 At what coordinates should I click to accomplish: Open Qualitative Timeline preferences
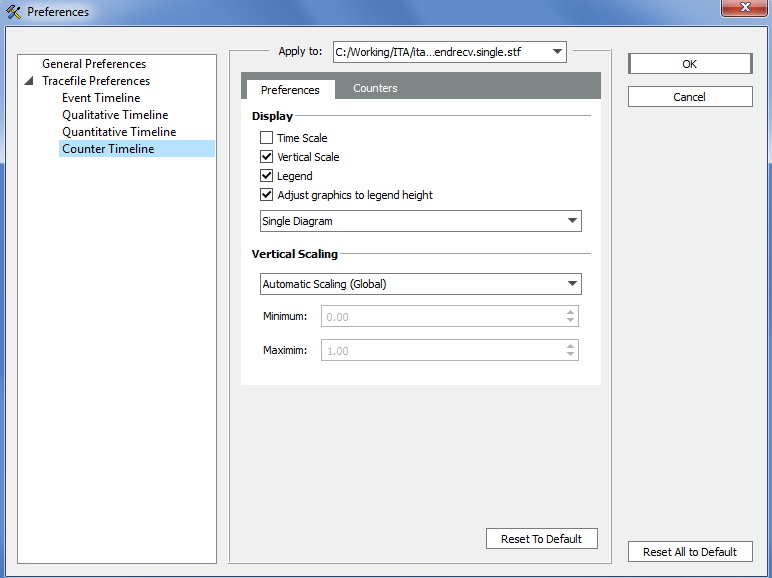115,115
